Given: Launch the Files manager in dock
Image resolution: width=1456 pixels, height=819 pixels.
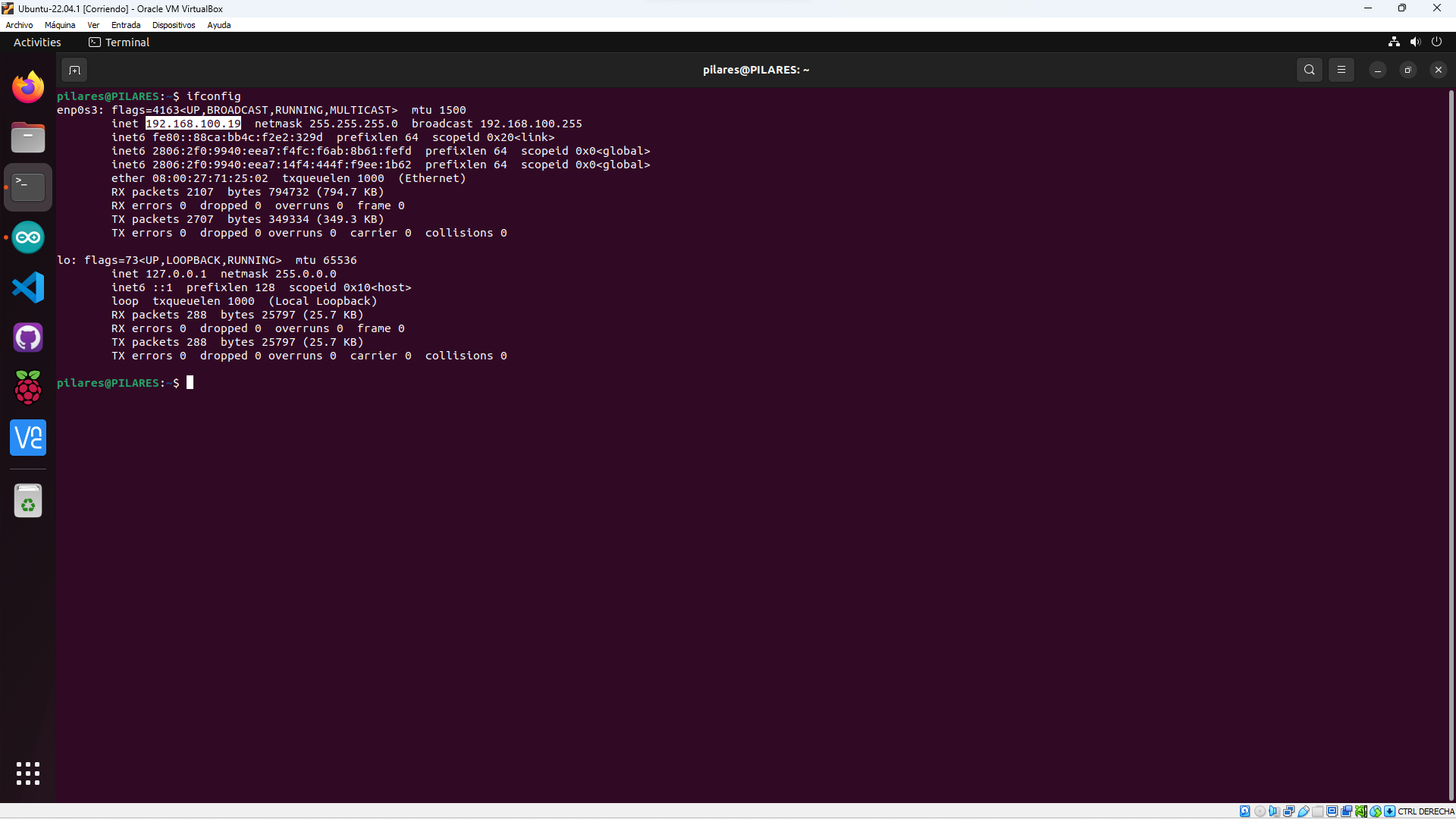Looking at the screenshot, I should [28, 137].
